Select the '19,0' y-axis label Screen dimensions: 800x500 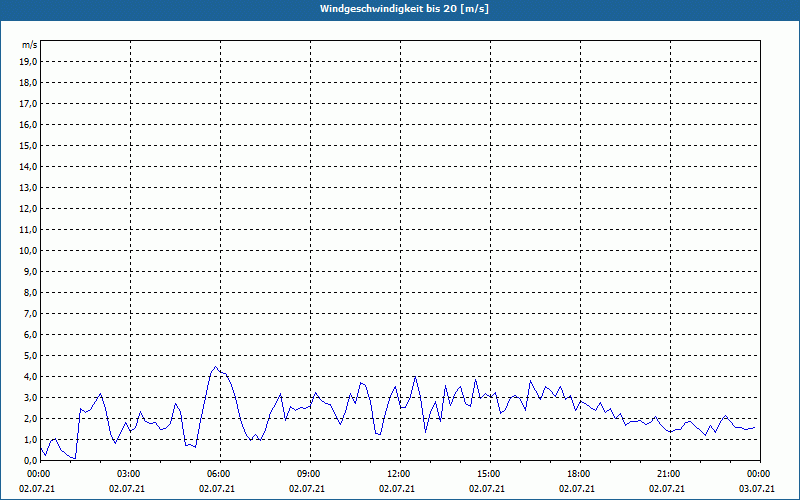pos(28,62)
